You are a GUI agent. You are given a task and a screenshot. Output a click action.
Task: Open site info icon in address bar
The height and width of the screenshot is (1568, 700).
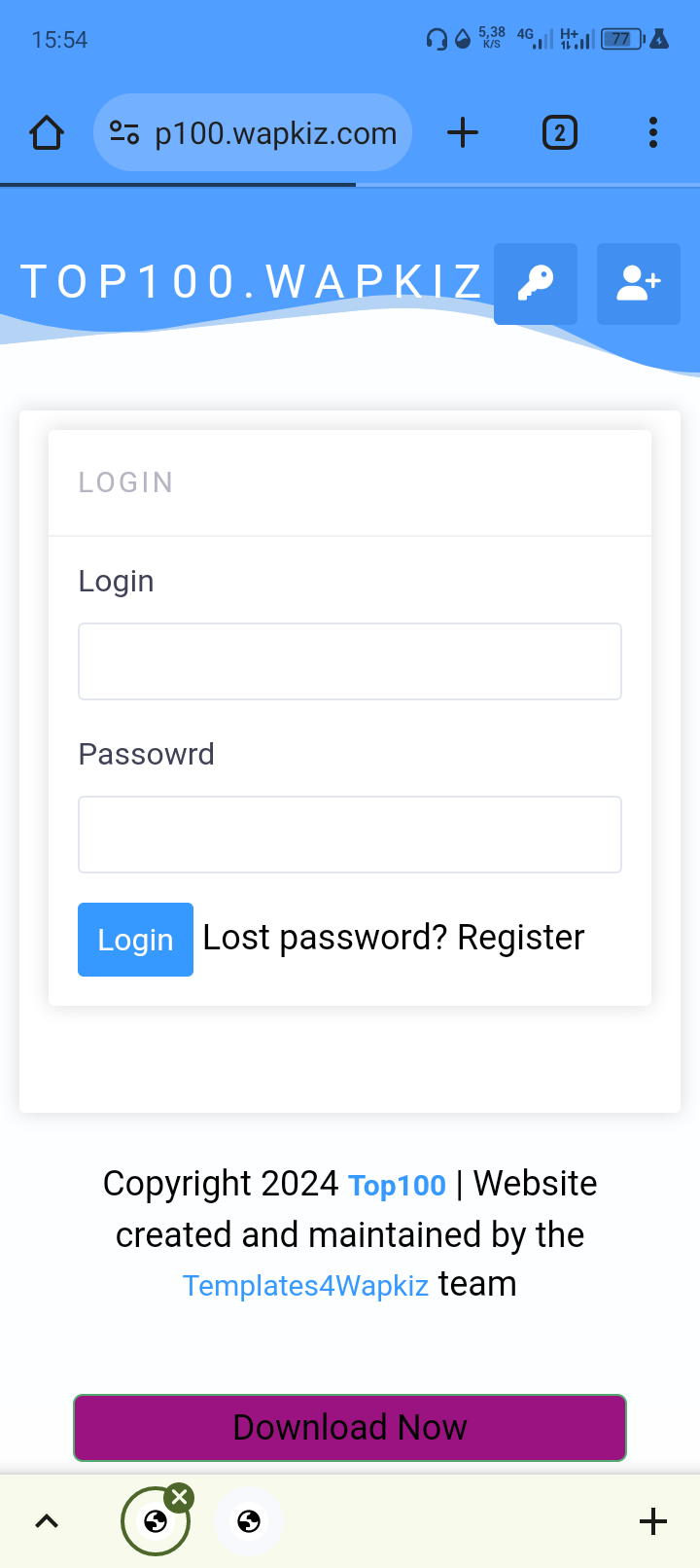point(124,132)
